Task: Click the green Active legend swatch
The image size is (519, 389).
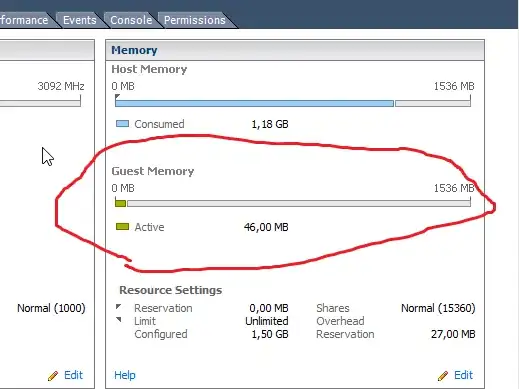Action: point(122,227)
